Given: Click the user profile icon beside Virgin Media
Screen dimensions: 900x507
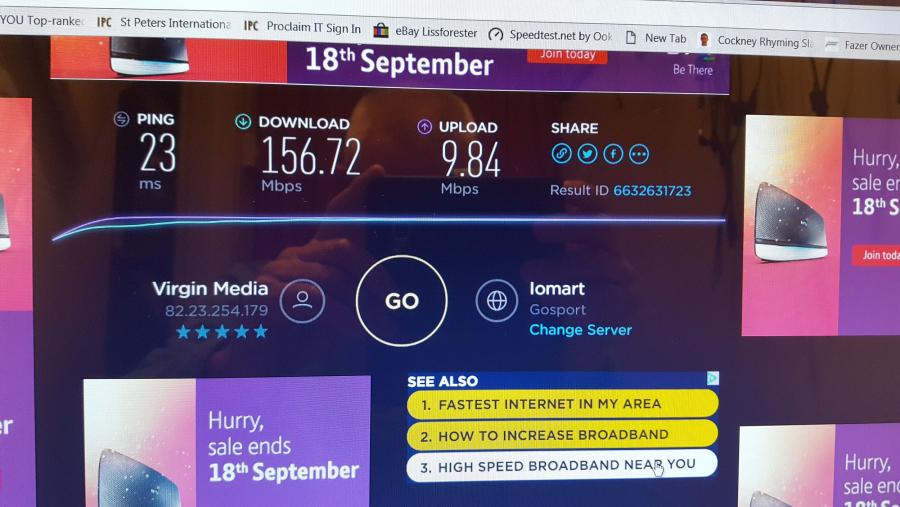Looking at the screenshot, I should tap(302, 301).
